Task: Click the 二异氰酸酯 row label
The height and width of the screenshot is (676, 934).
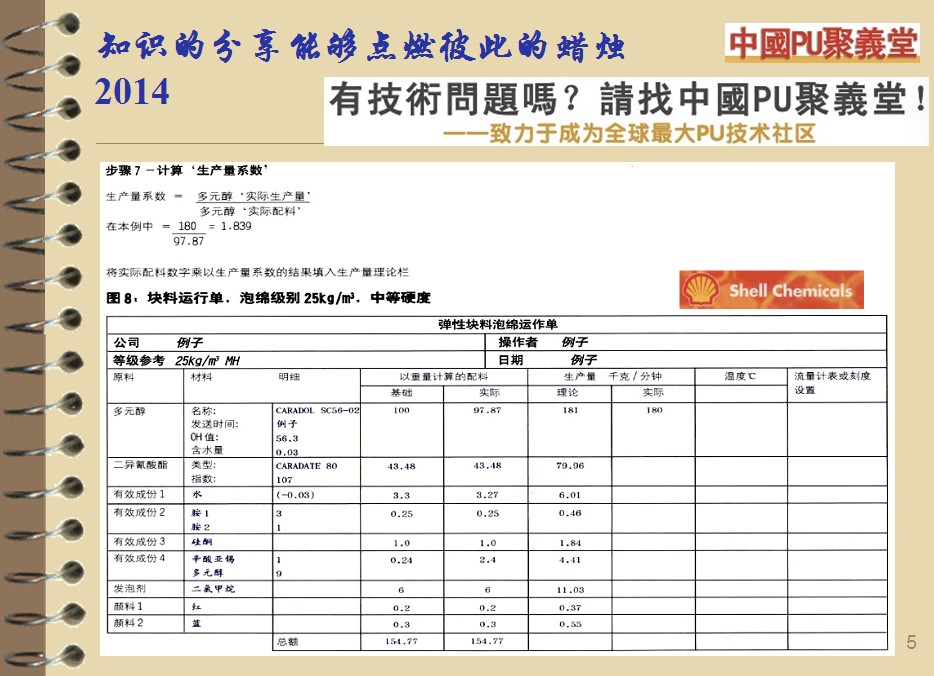Action: point(141,465)
